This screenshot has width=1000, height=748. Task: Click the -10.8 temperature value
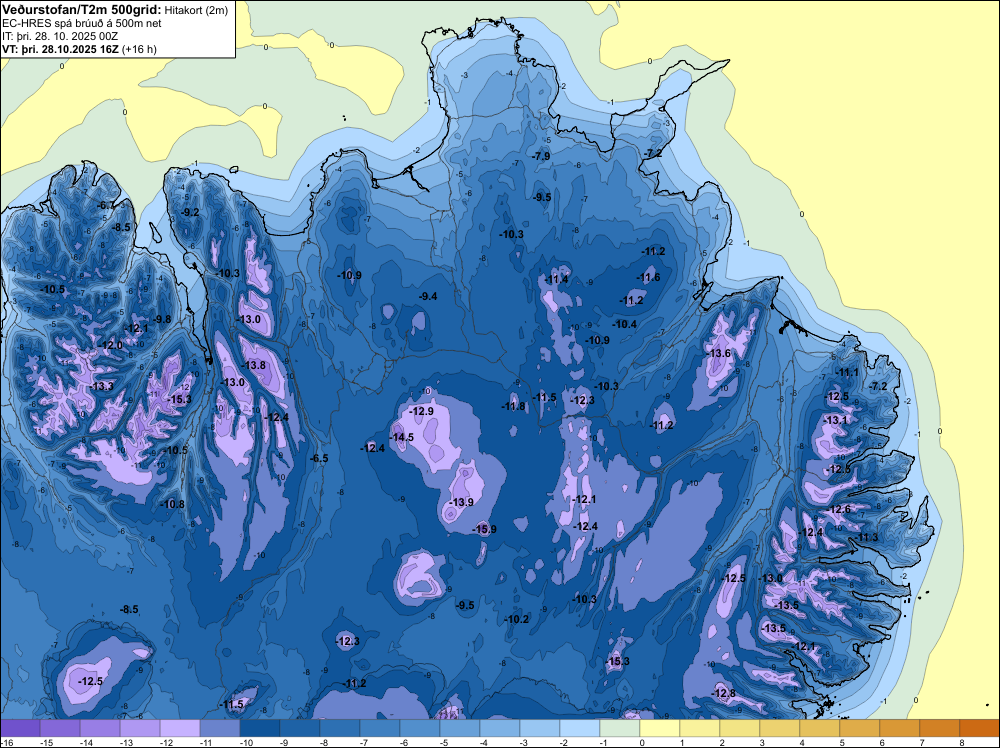tap(172, 504)
